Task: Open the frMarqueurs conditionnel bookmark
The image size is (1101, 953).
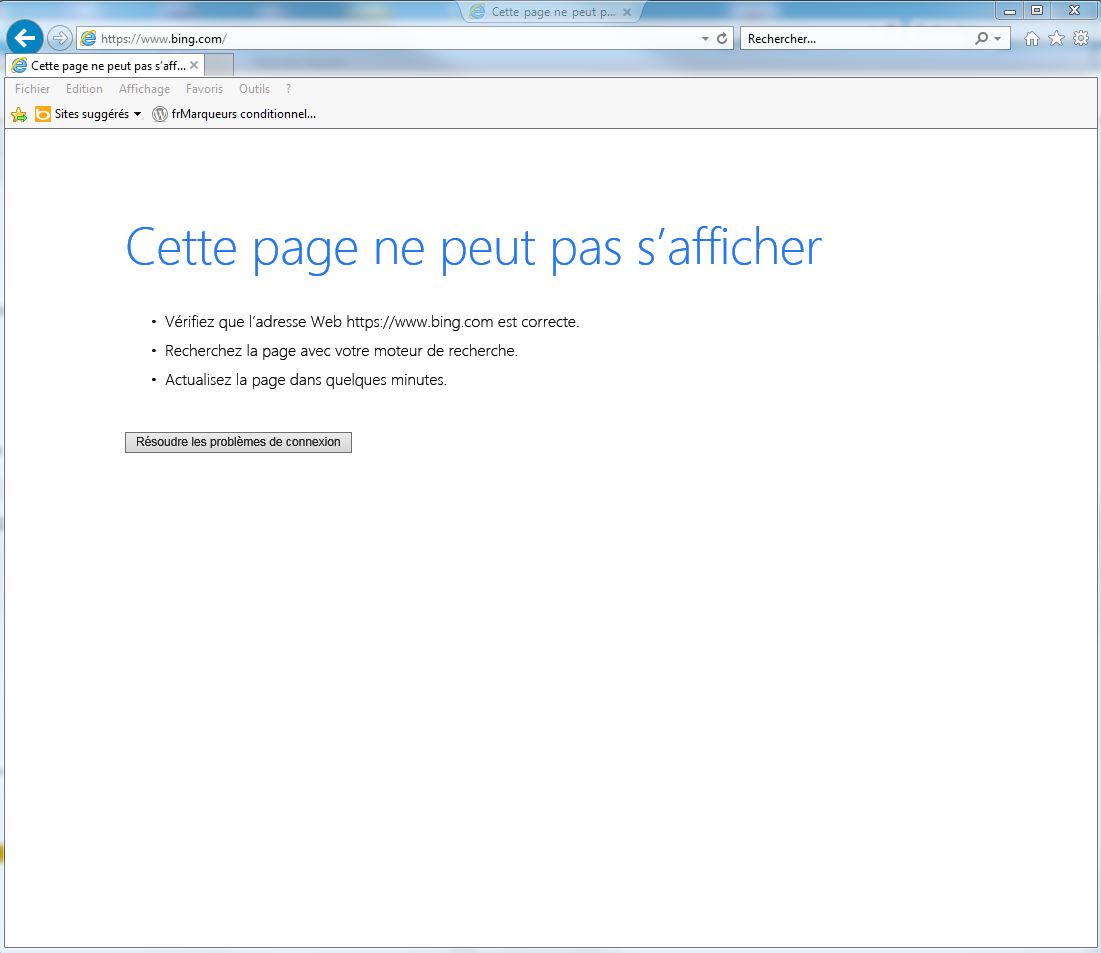Action: [x=234, y=114]
